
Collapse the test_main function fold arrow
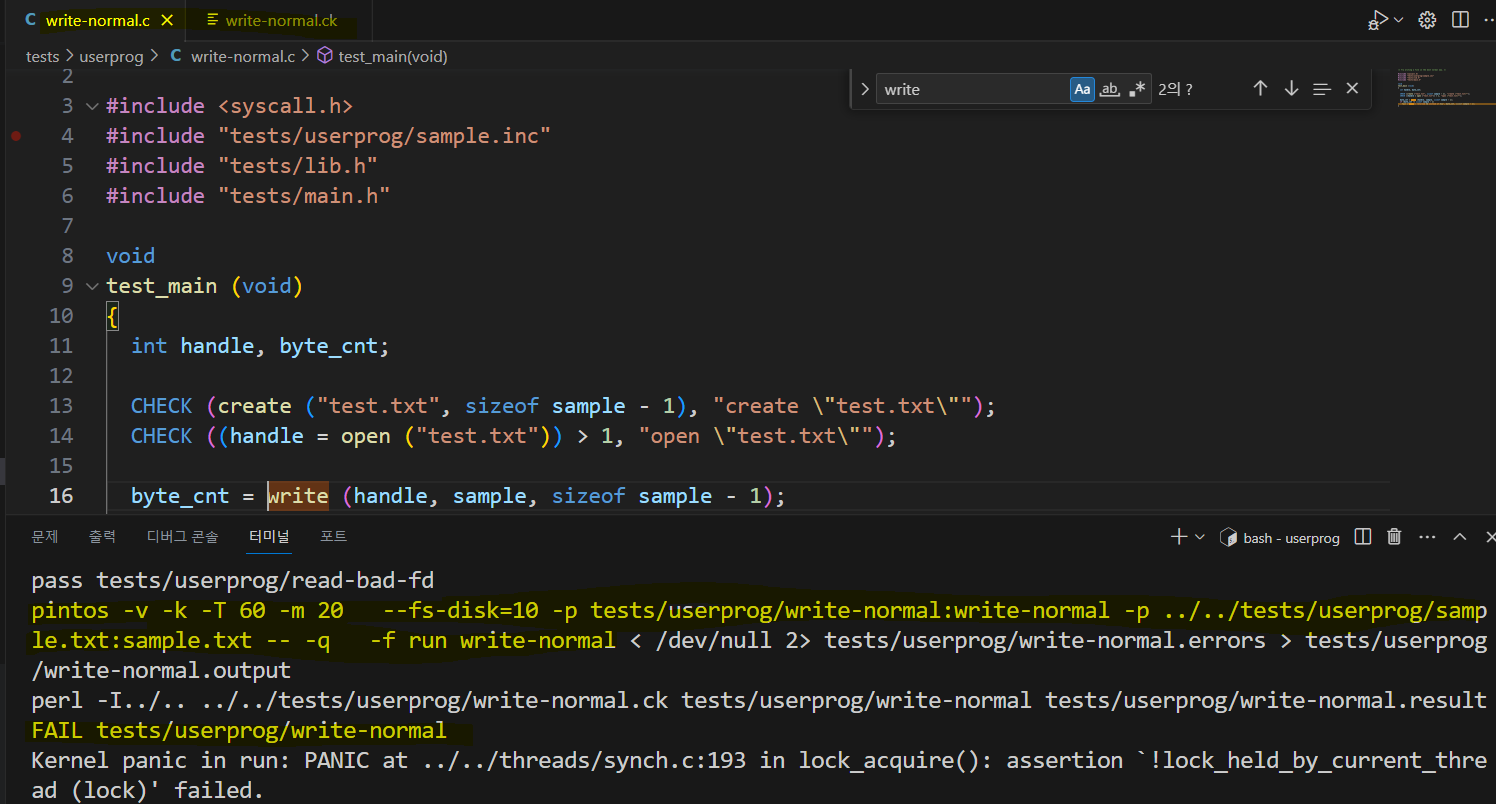pyautogui.click(x=91, y=286)
